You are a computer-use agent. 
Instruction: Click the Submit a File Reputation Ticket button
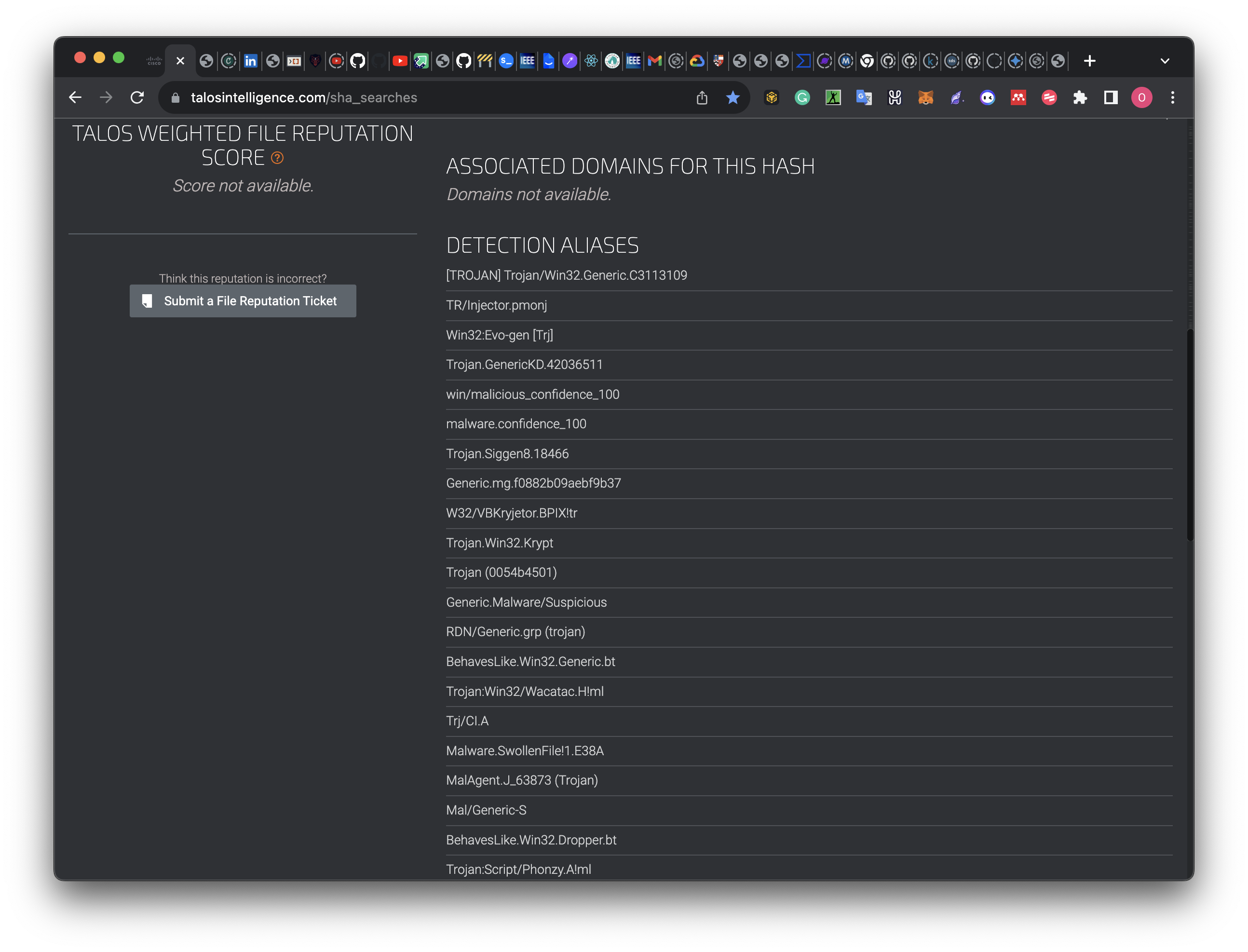(243, 301)
